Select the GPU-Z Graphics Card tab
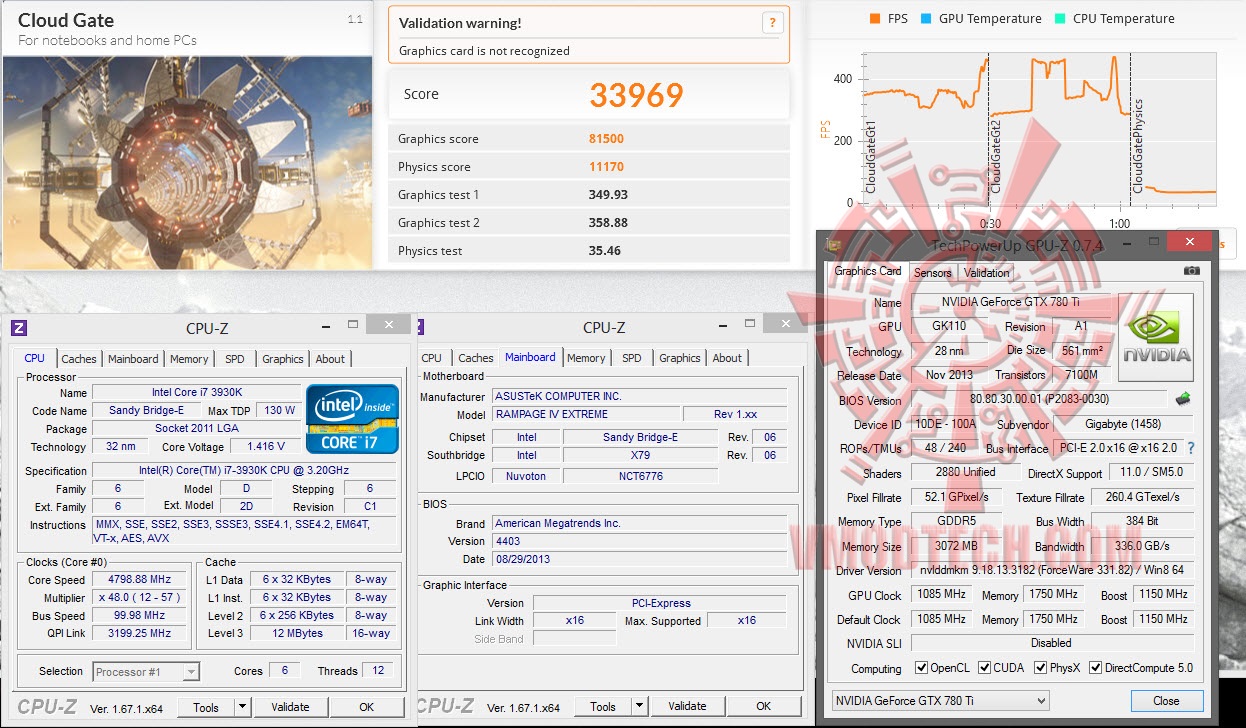This screenshot has height=728, width=1246. coord(868,271)
